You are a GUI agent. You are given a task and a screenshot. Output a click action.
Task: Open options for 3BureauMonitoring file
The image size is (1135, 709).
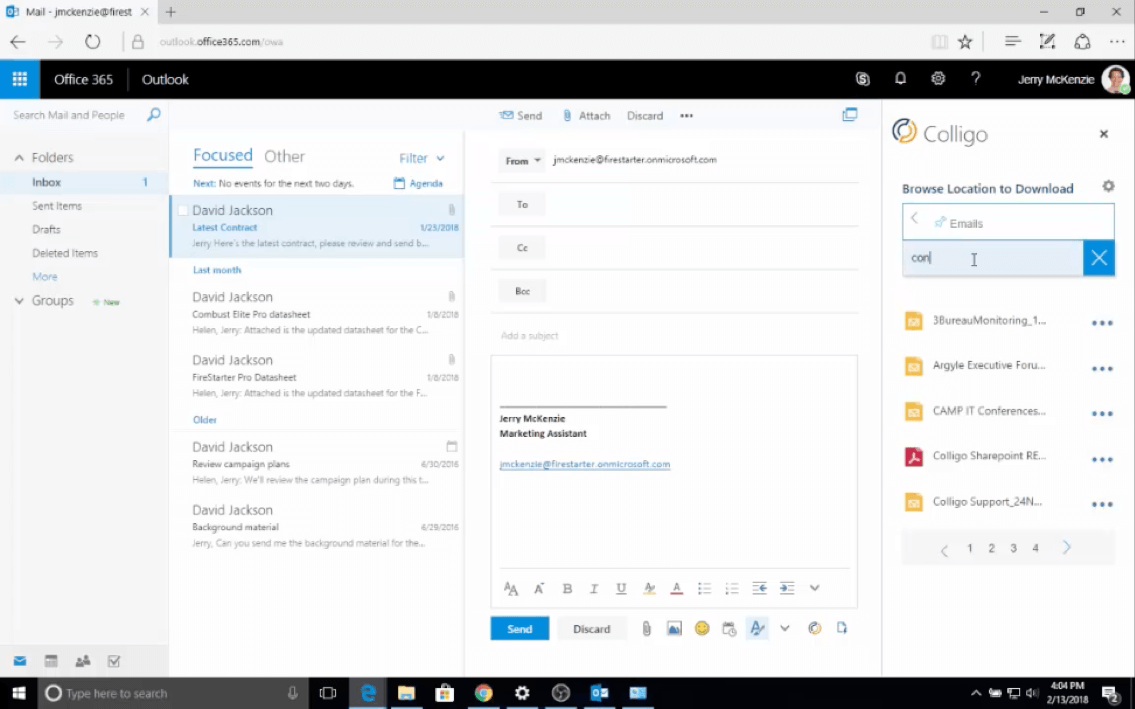[x=1102, y=323]
